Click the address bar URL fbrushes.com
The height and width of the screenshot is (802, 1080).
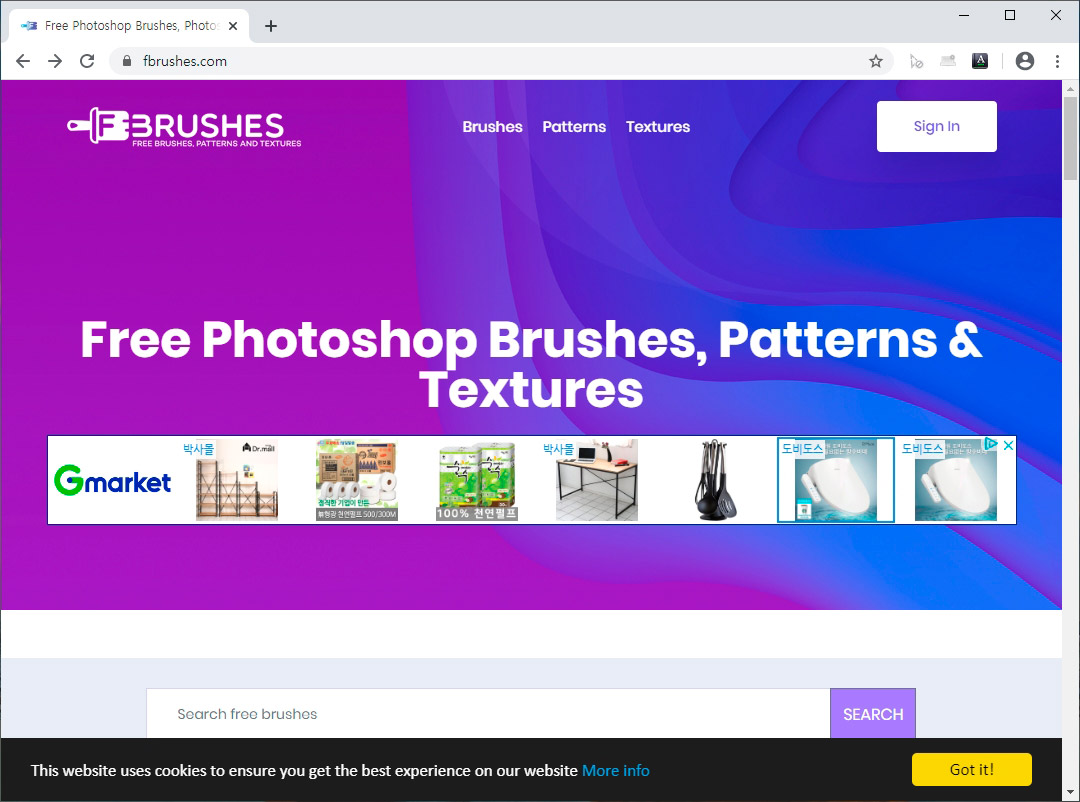pyautogui.click(x=185, y=61)
